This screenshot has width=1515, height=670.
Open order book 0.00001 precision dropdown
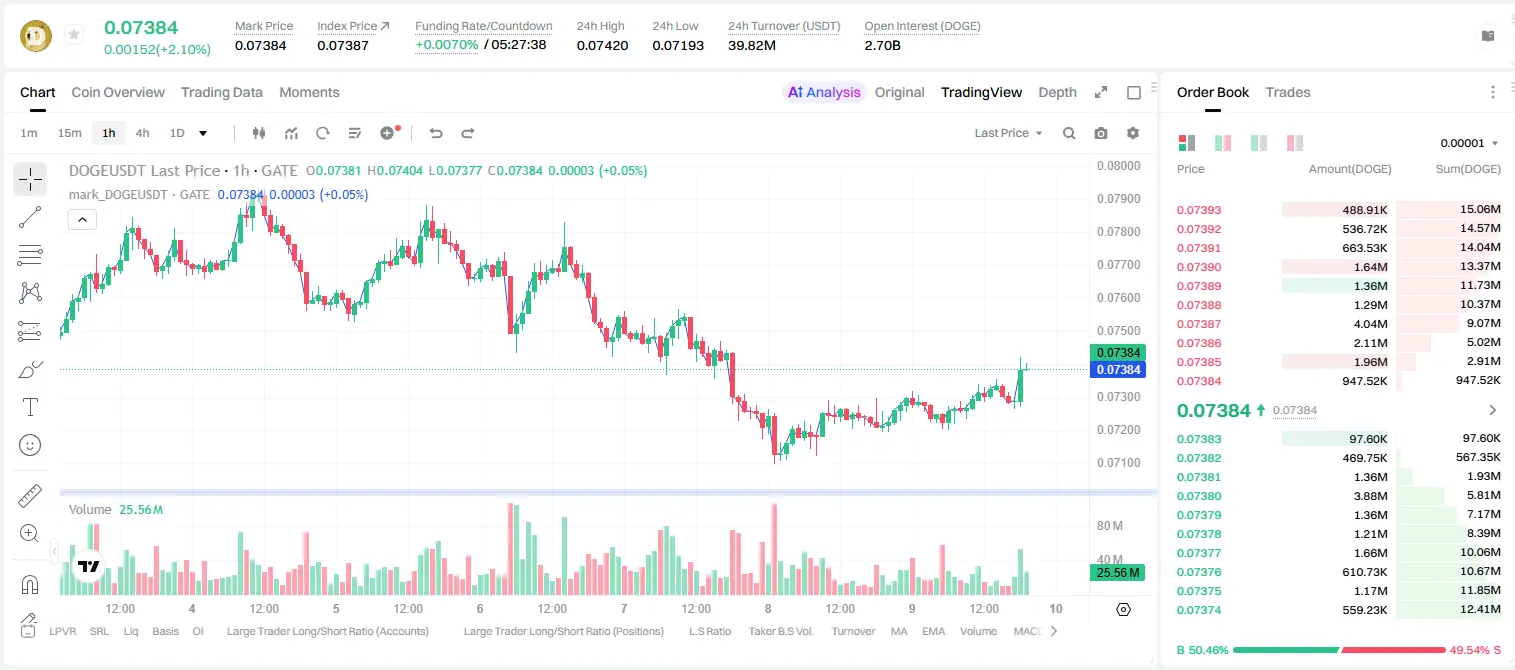click(1469, 143)
